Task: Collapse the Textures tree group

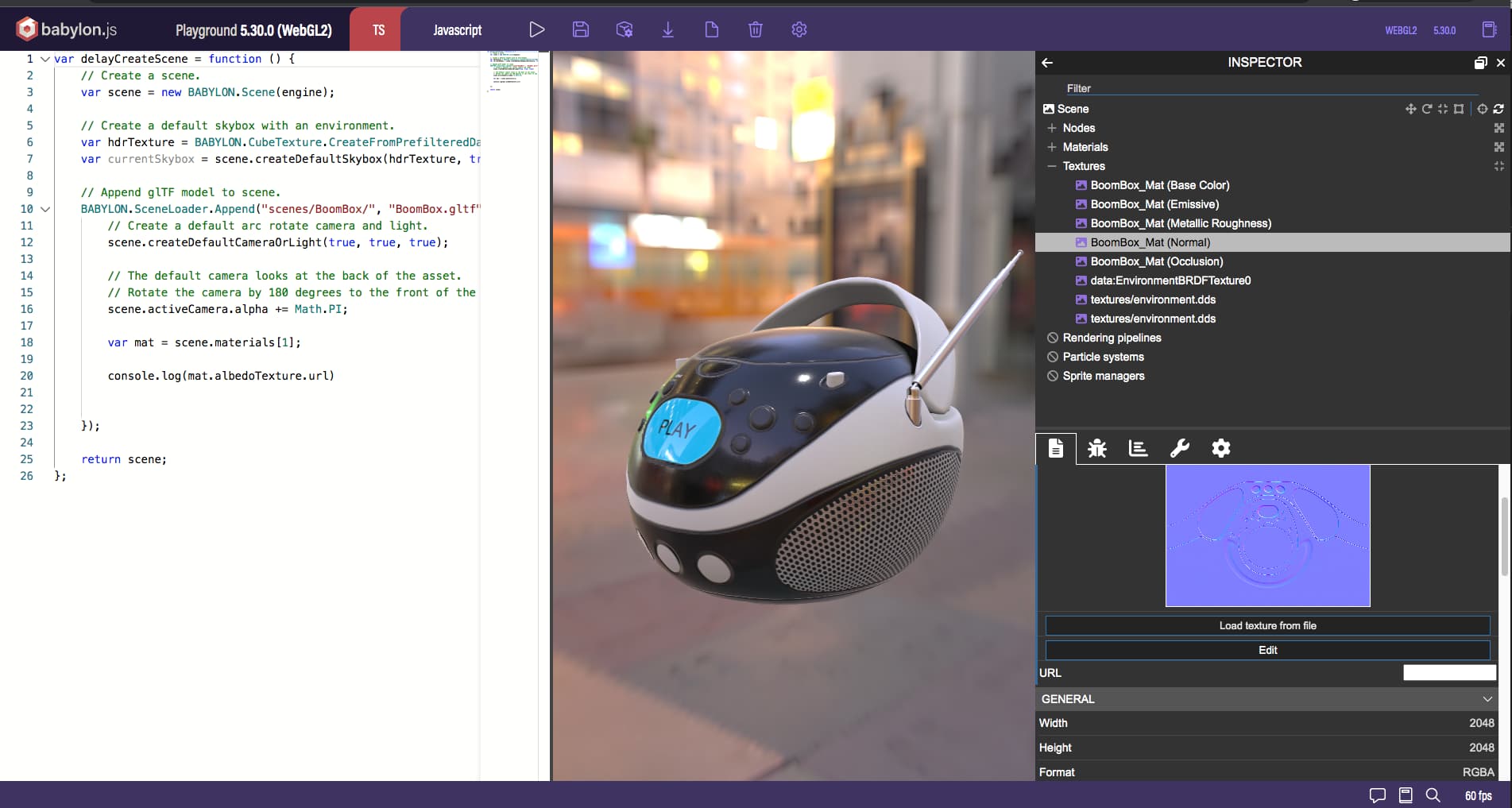Action: pyautogui.click(x=1052, y=166)
